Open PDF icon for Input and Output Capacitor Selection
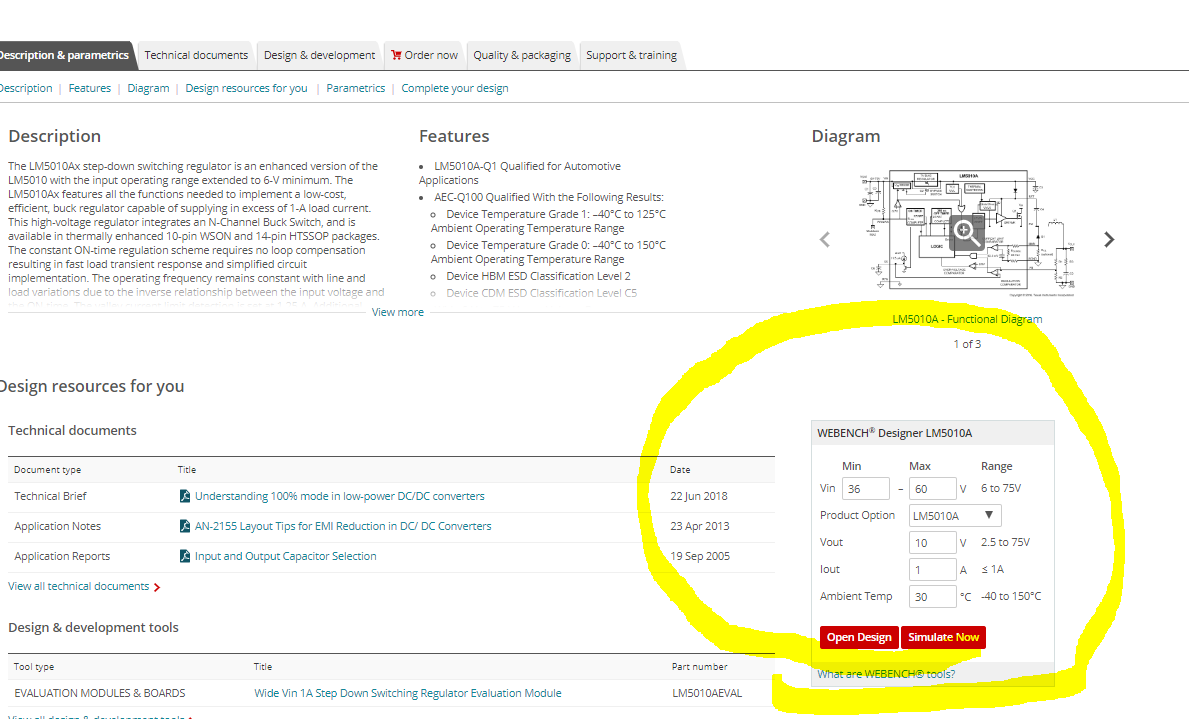This screenshot has height=719, width=1189. (x=184, y=556)
